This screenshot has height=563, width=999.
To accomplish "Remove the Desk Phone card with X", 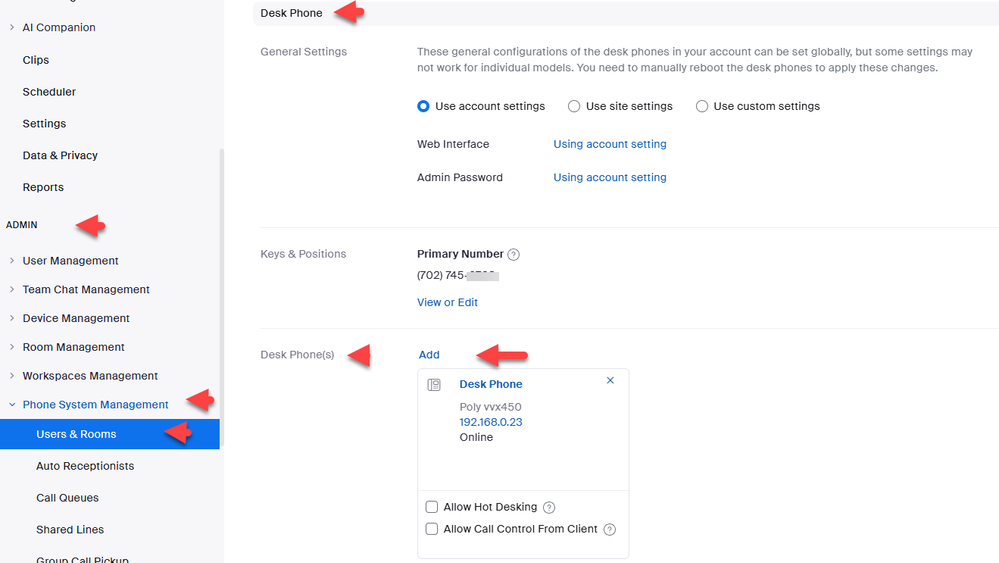I will (x=610, y=381).
